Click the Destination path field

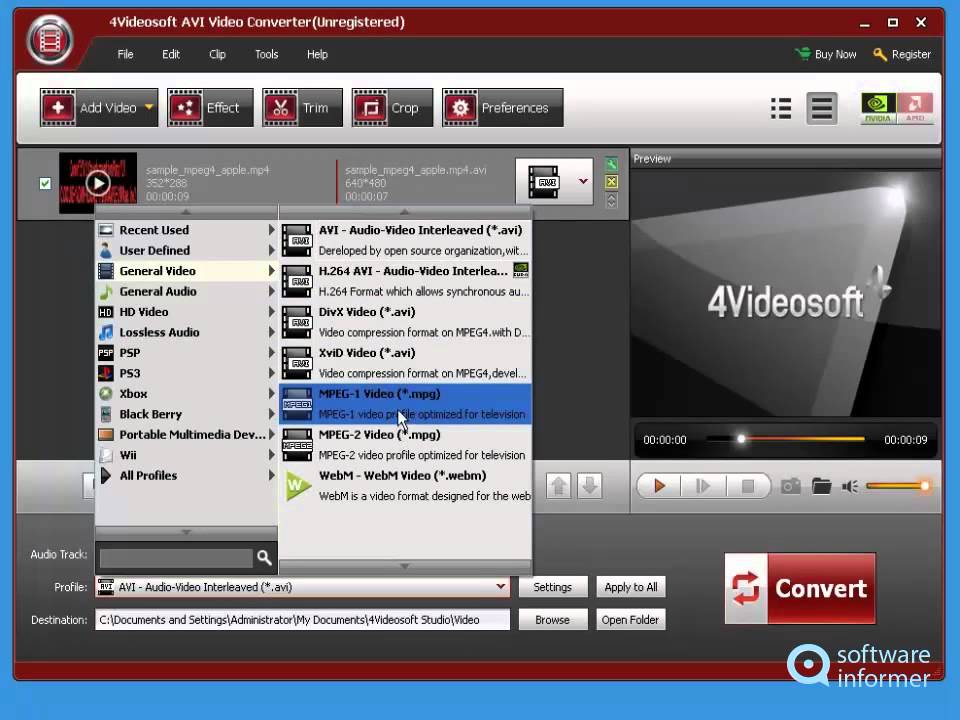point(302,620)
